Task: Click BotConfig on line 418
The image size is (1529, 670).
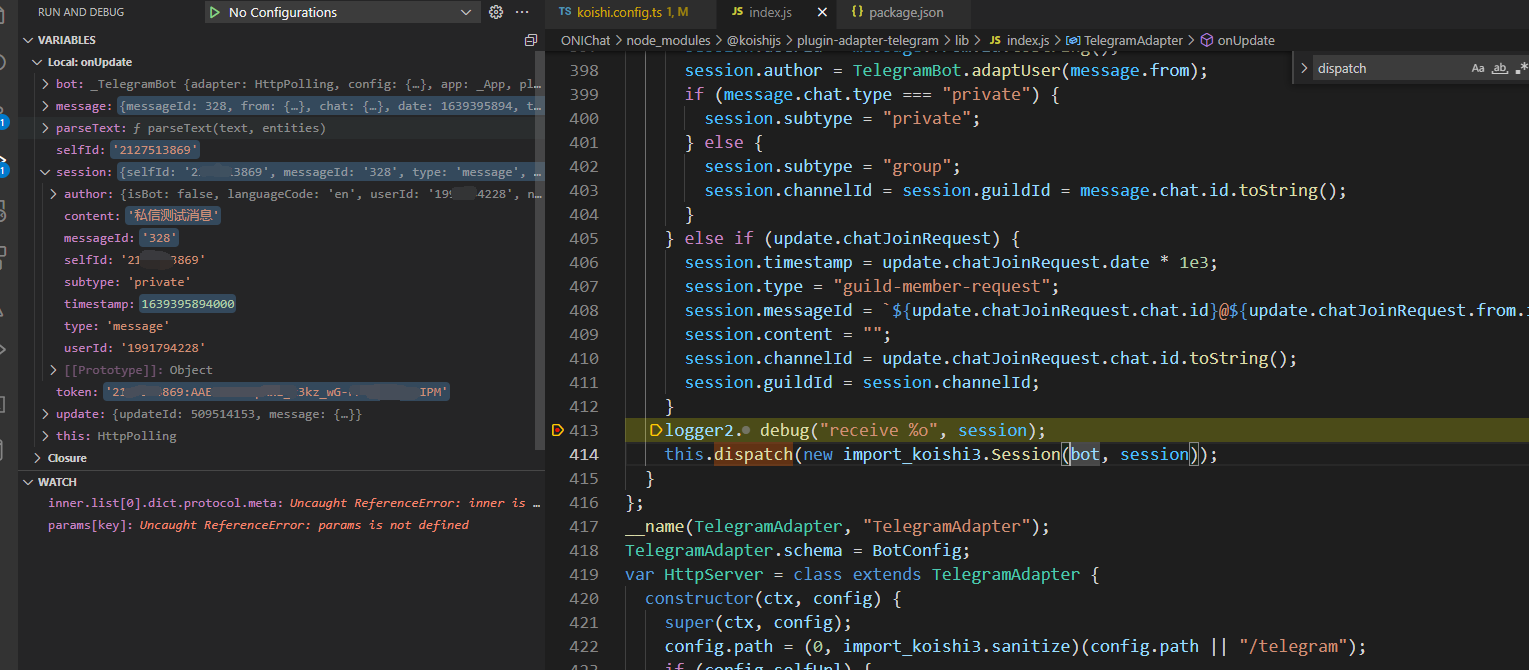Action: point(917,550)
